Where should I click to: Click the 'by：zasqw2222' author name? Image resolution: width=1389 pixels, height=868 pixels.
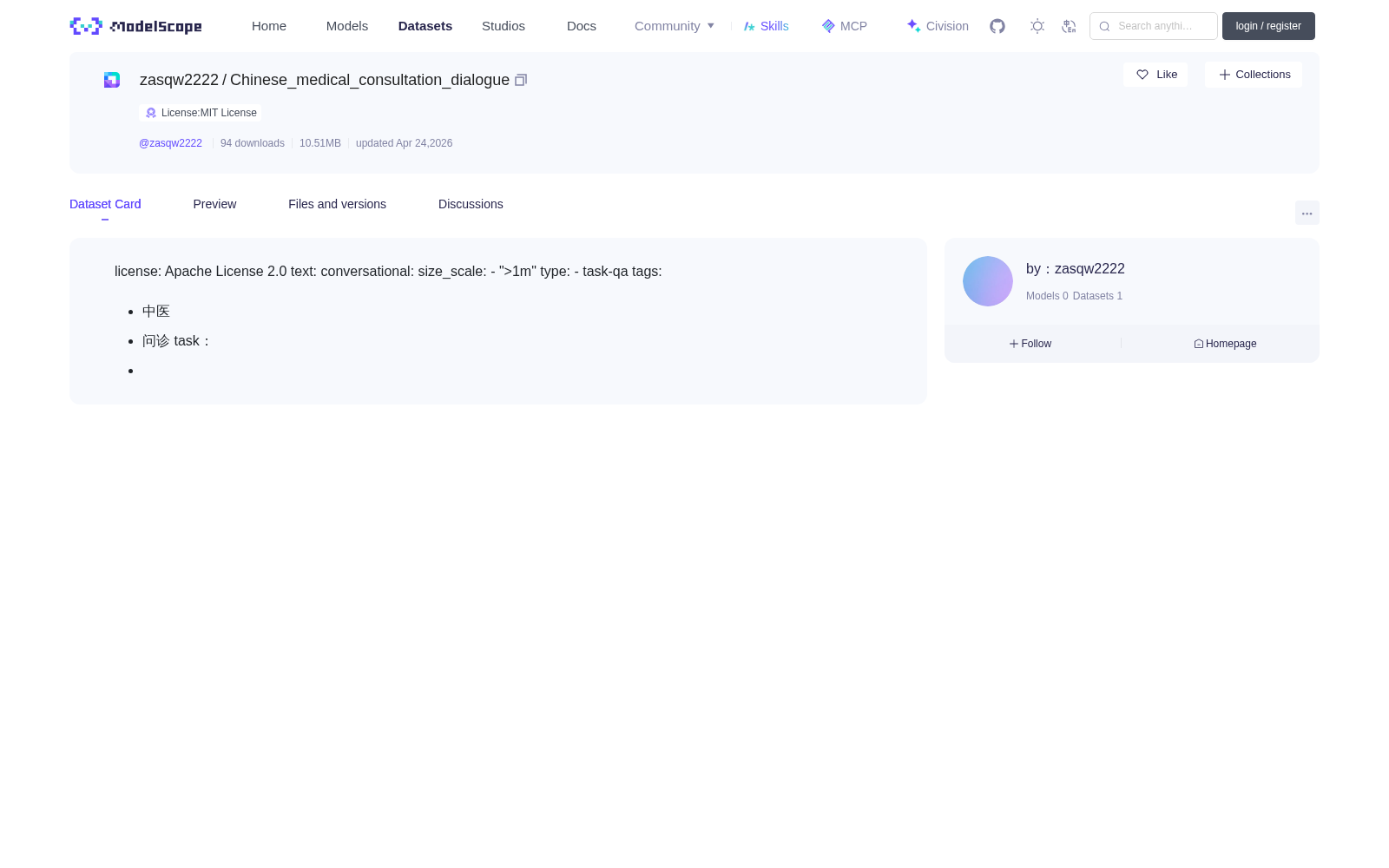click(x=1076, y=269)
